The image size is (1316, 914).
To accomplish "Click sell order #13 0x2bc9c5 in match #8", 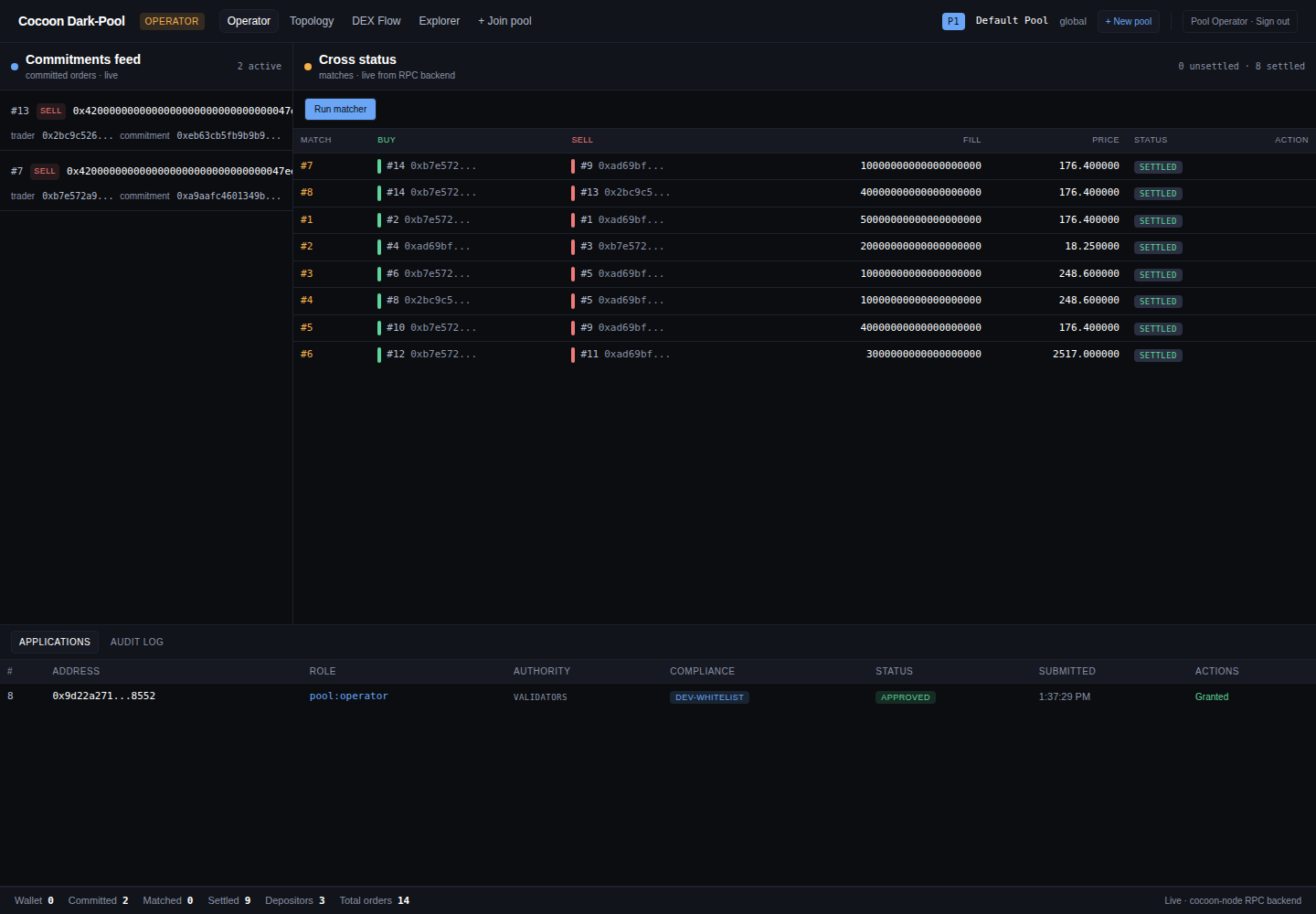I will [621, 192].
